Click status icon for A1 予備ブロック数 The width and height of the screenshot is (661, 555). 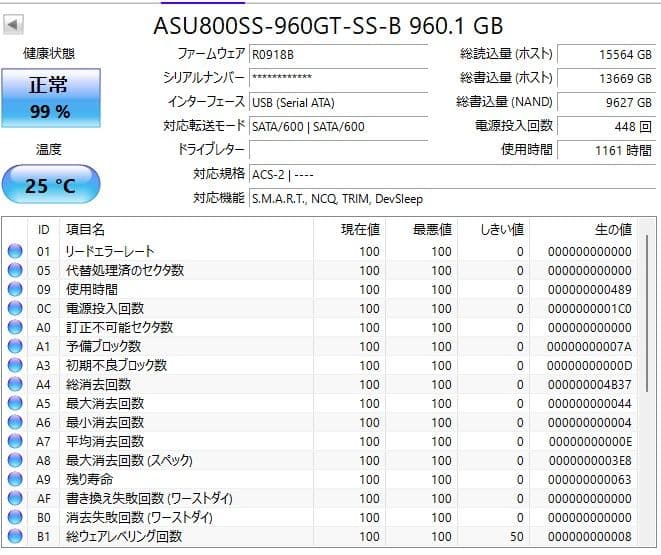pyautogui.click(x=15, y=346)
